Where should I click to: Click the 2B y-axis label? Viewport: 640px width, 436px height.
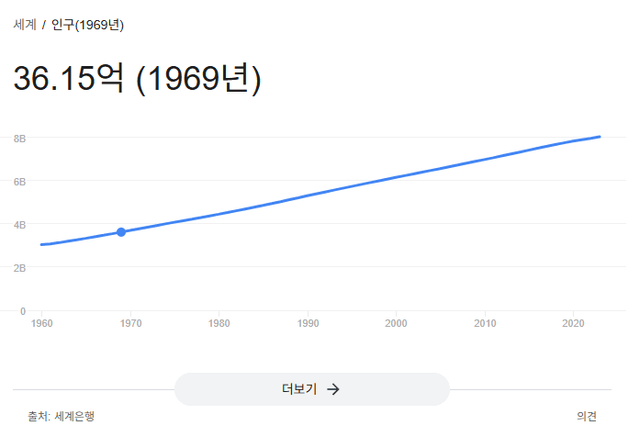coord(19,268)
